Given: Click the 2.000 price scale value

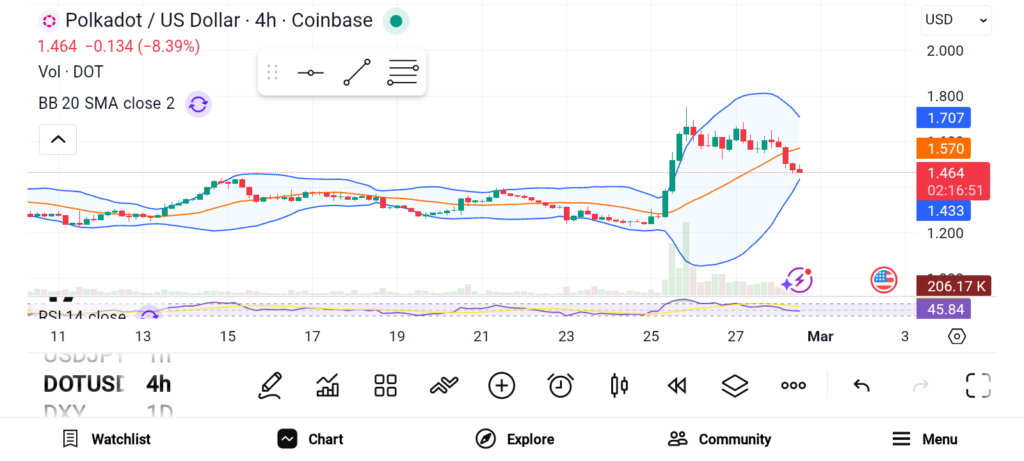Looking at the screenshot, I should [945, 51].
